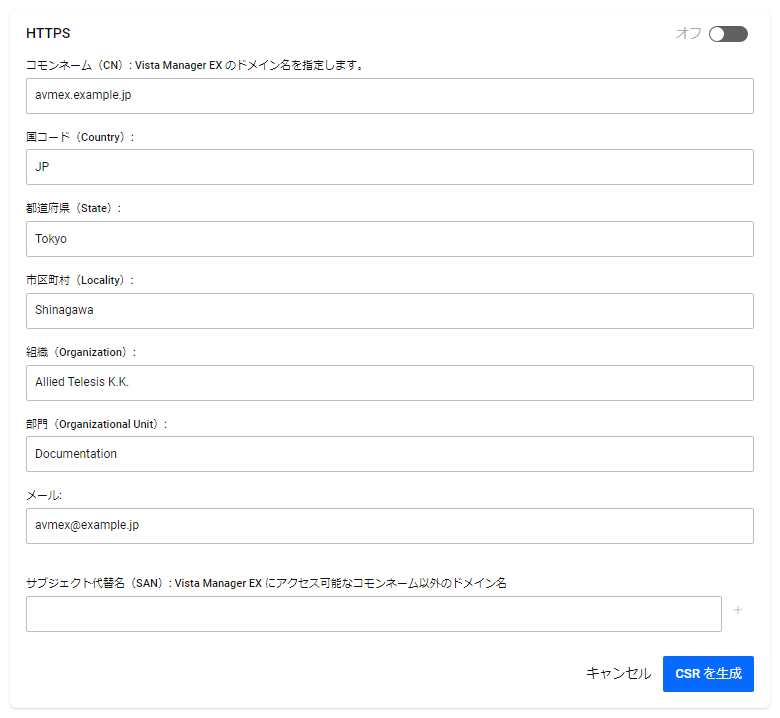Click the plus icon to add SAN
Screen dimensions: 780x718
click(x=738, y=610)
